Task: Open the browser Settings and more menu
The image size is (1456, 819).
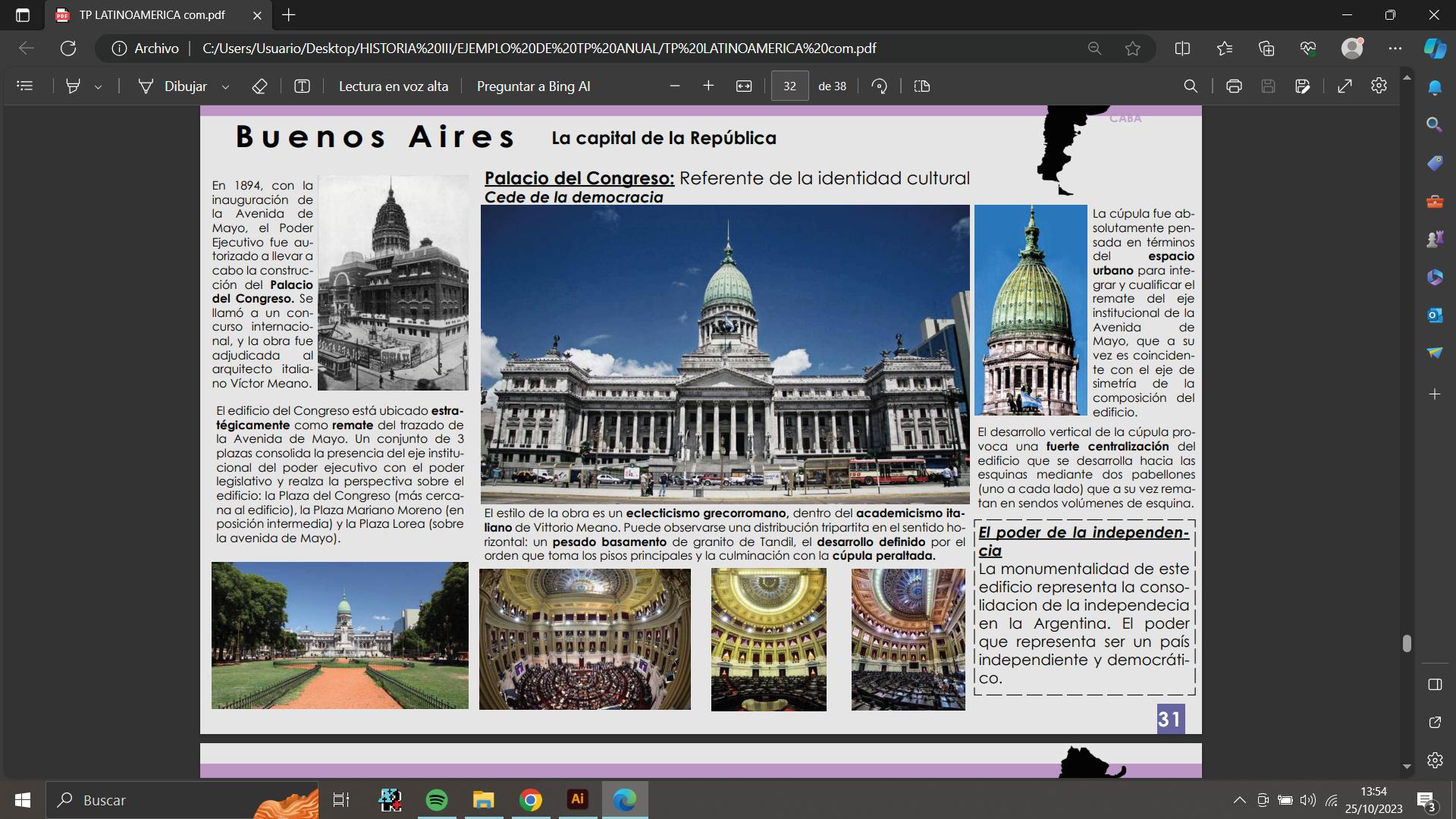Action: pos(1395,49)
